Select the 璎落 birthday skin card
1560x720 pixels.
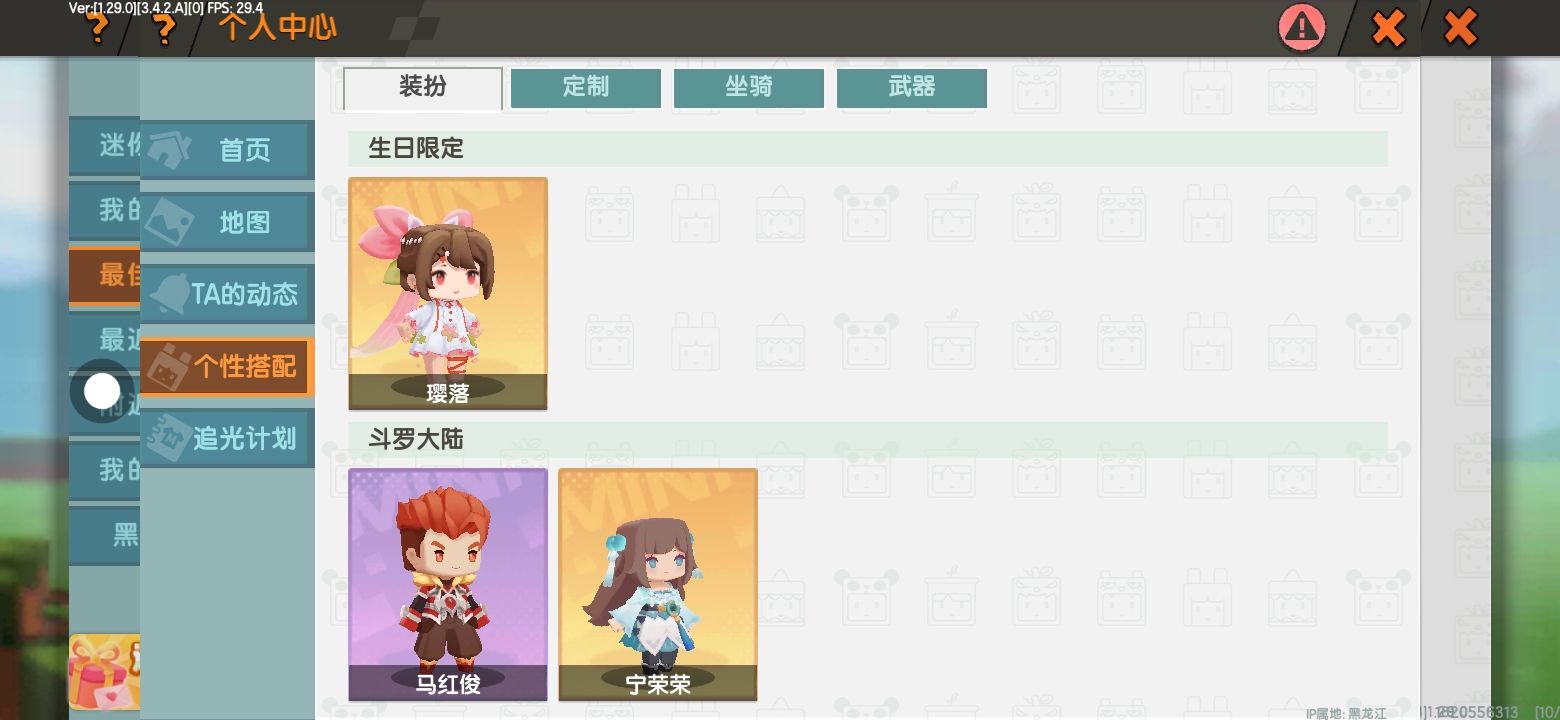(x=448, y=294)
